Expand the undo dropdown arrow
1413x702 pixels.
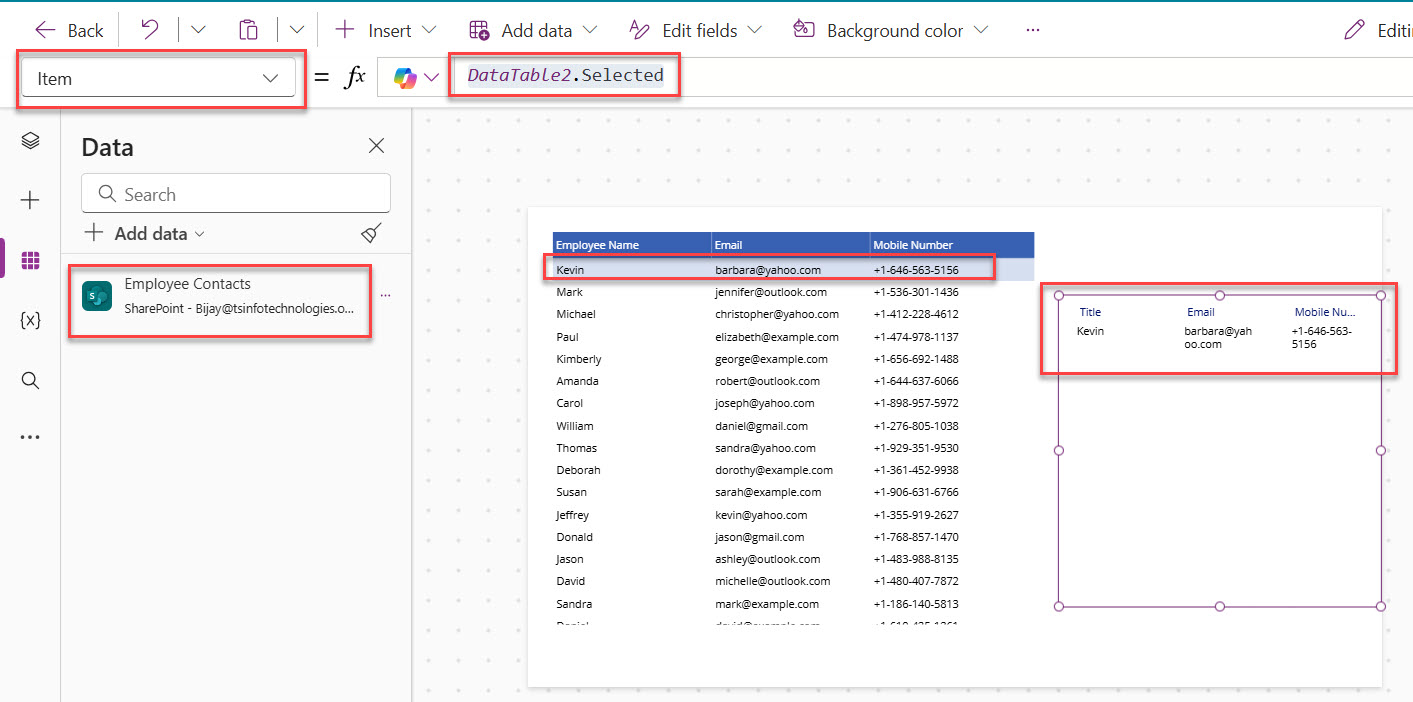click(197, 30)
